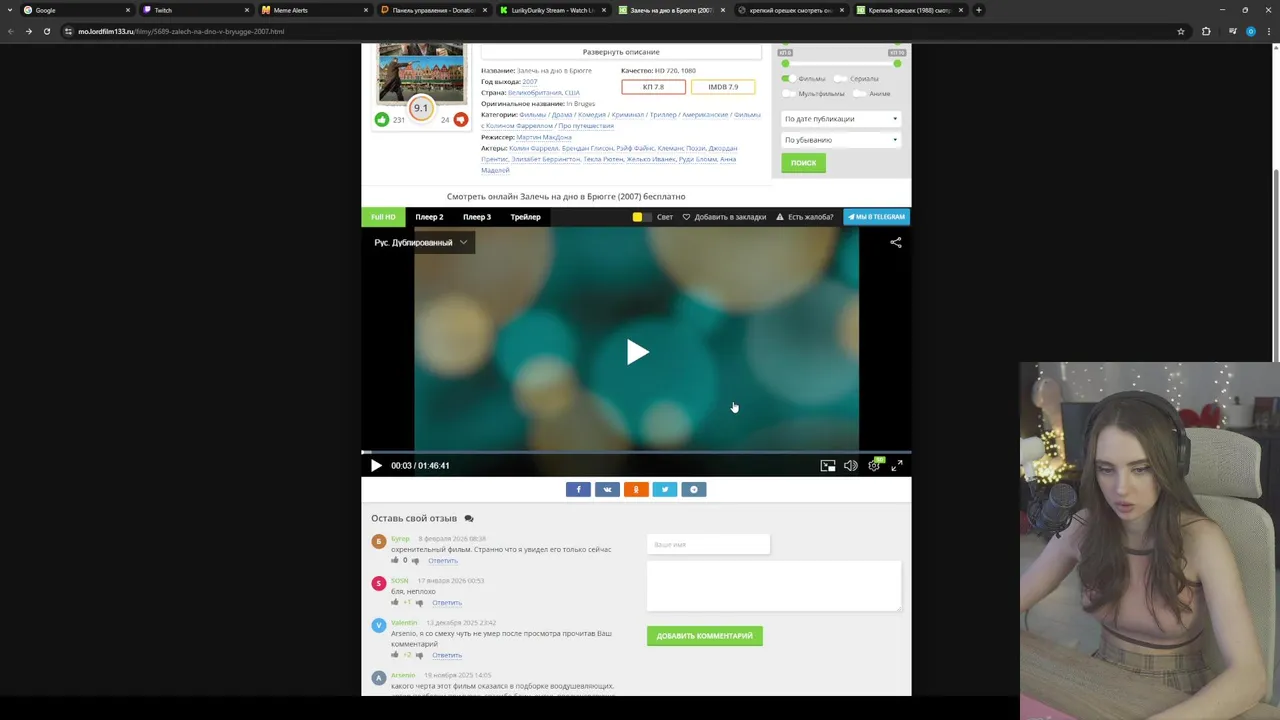Reload the page with the refresh icon
Viewport: 1280px width, 720px height.
tap(46, 31)
